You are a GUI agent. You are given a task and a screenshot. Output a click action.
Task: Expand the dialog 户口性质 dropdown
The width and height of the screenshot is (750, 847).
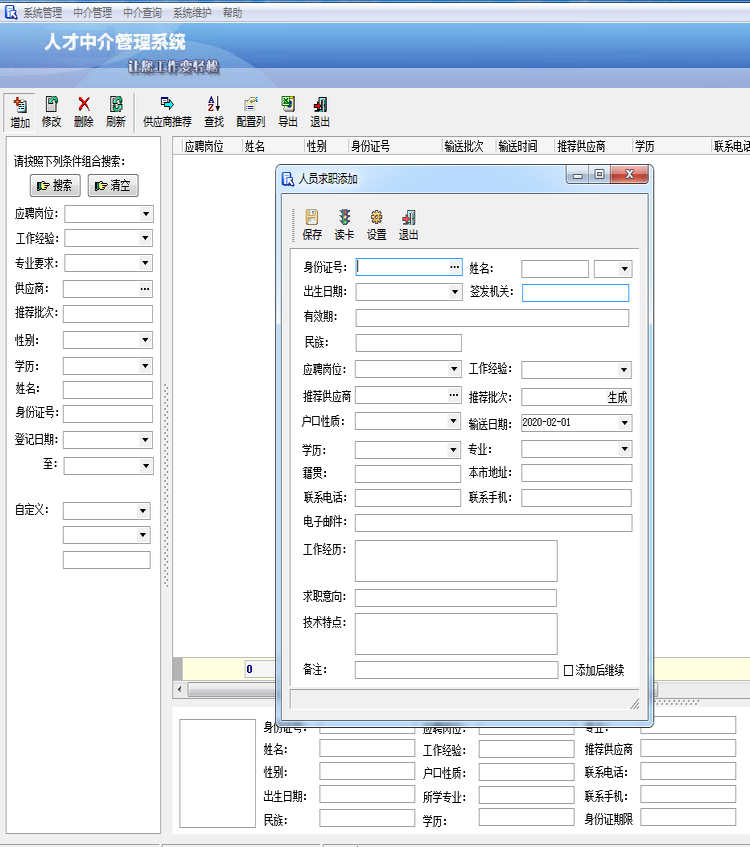pyautogui.click(x=454, y=421)
